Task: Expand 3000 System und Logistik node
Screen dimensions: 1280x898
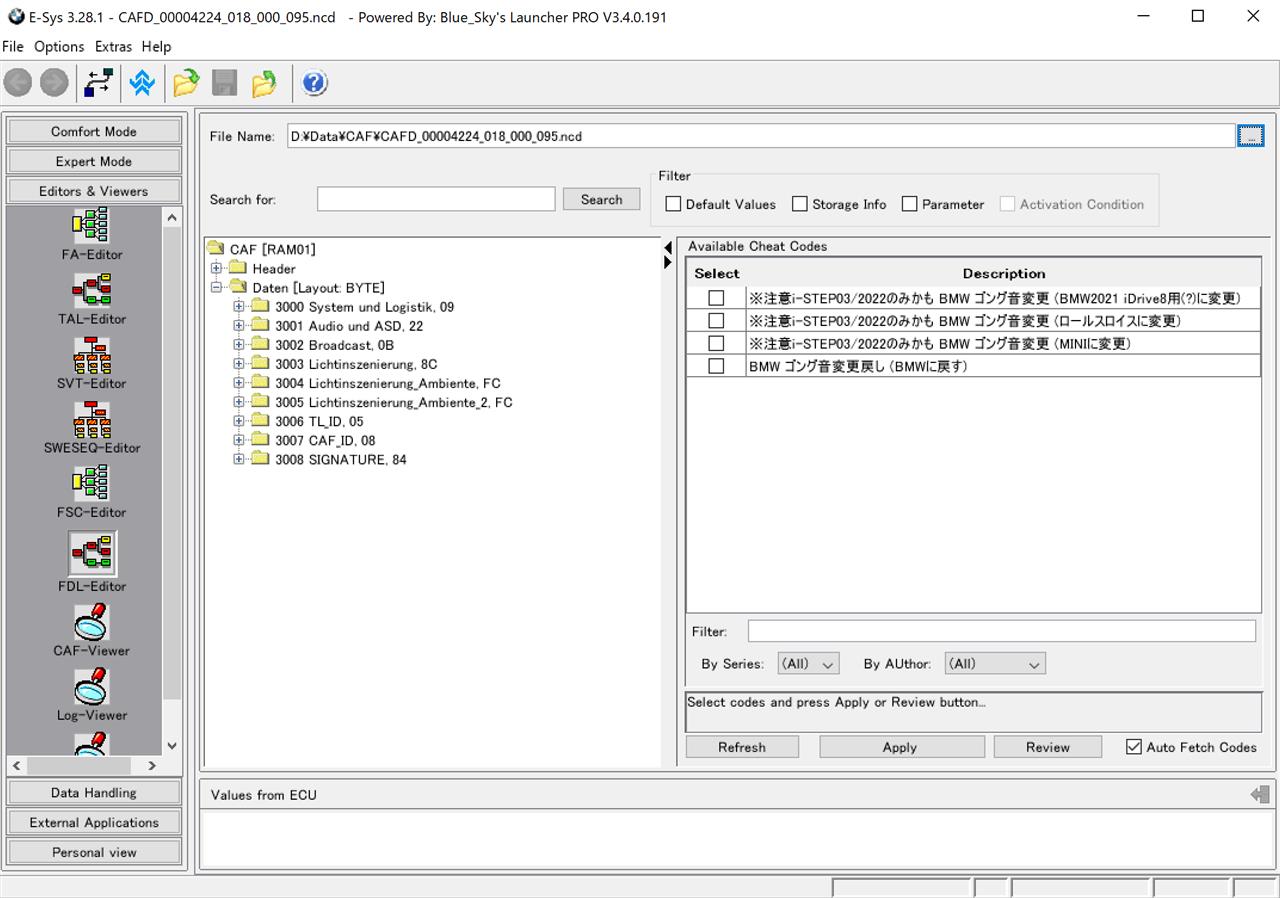Action: tap(239, 307)
